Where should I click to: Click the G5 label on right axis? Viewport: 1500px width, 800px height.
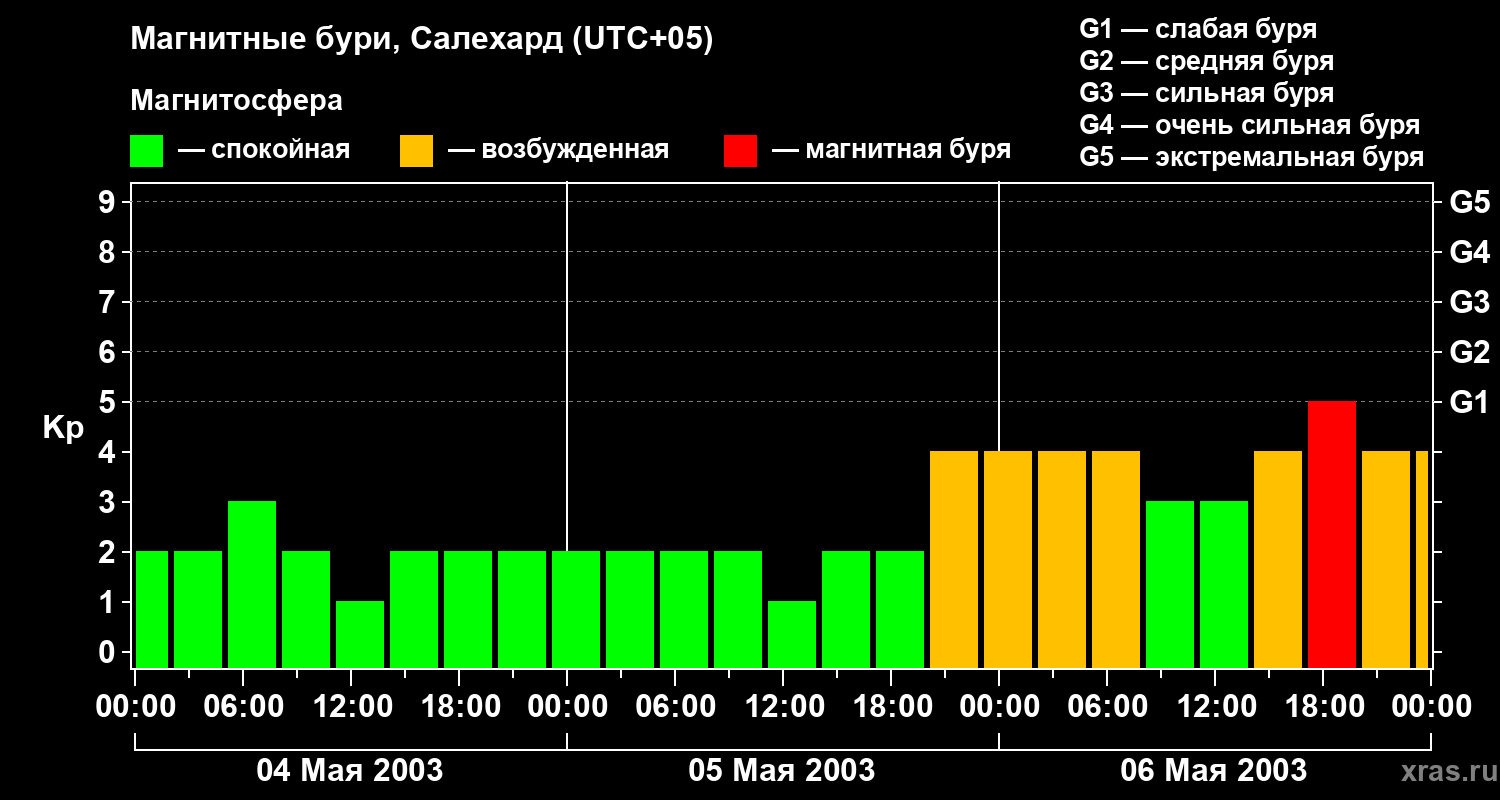click(x=1469, y=202)
